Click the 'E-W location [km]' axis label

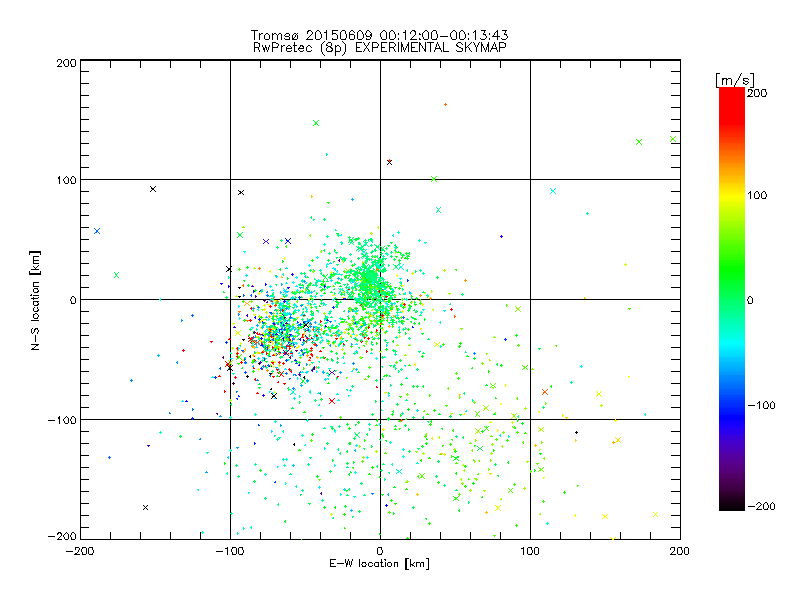[x=379, y=564]
